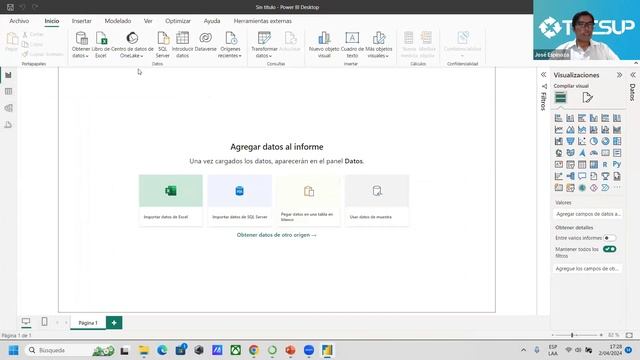The height and width of the screenshot is (360, 640).
Task: Select the Compilar visual build icon
Action: click(x=560, y=97)
